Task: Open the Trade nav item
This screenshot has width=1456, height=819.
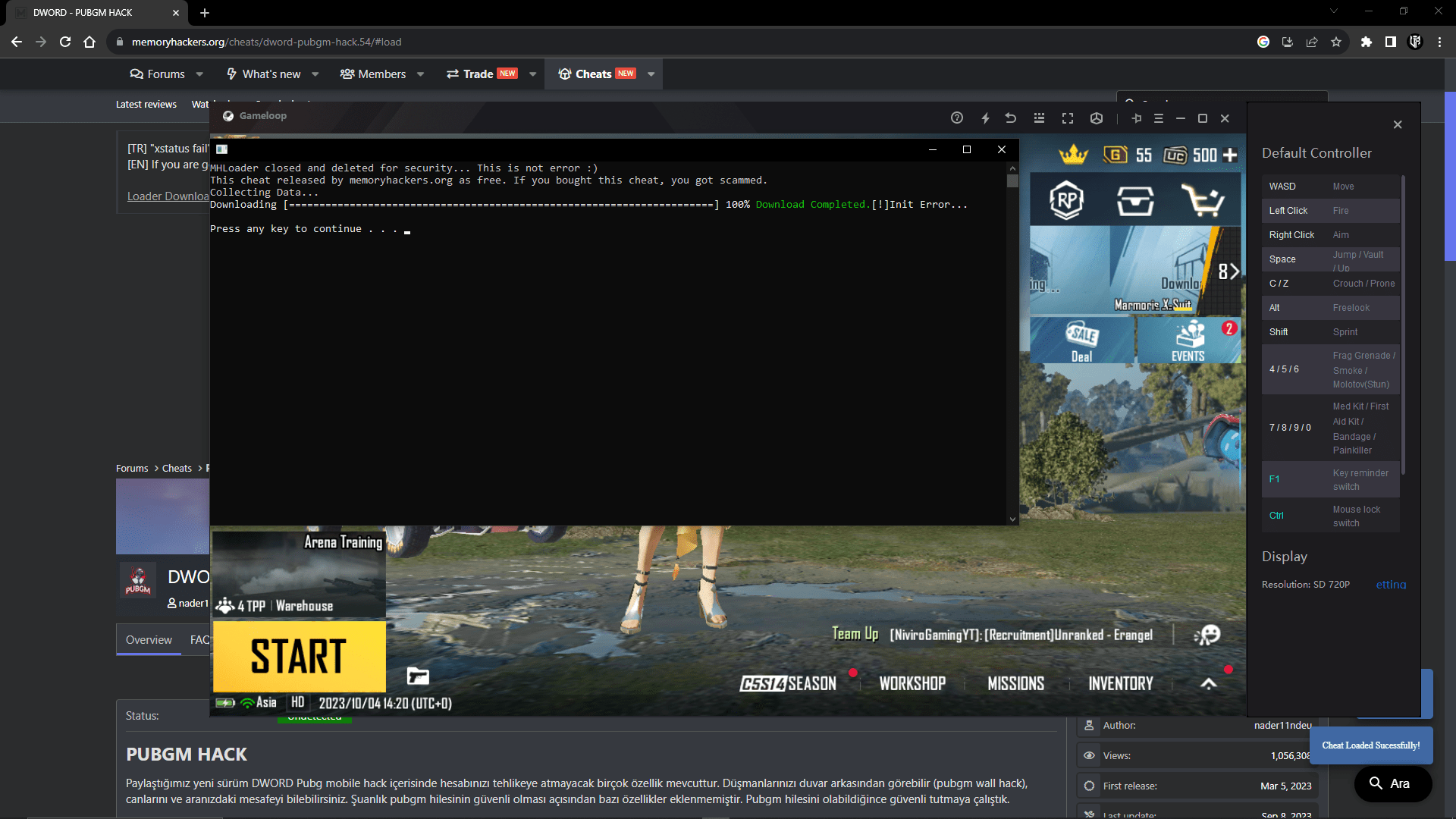Action: [x=482, y=74]
